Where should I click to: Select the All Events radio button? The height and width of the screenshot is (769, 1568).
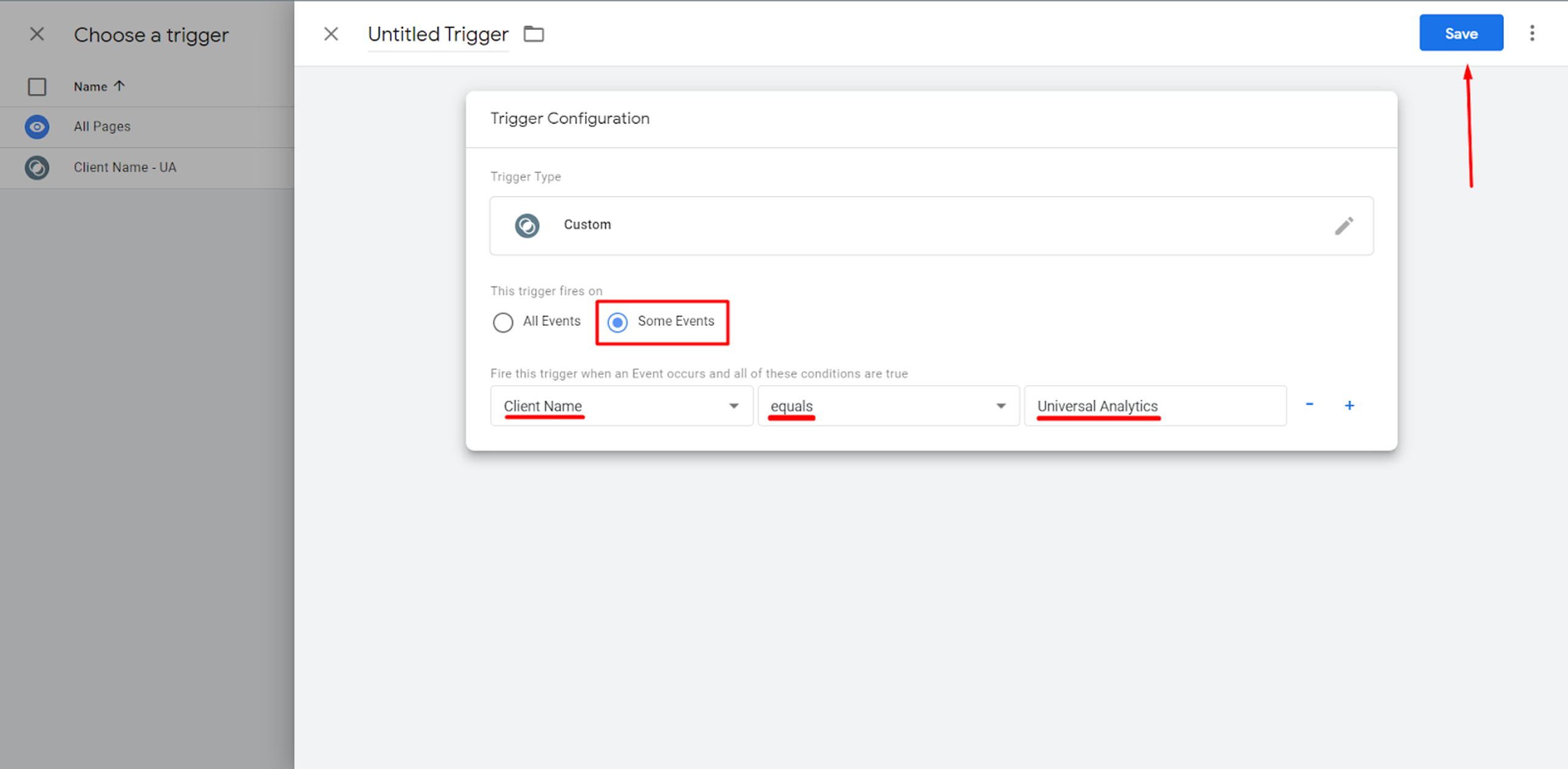503,322
